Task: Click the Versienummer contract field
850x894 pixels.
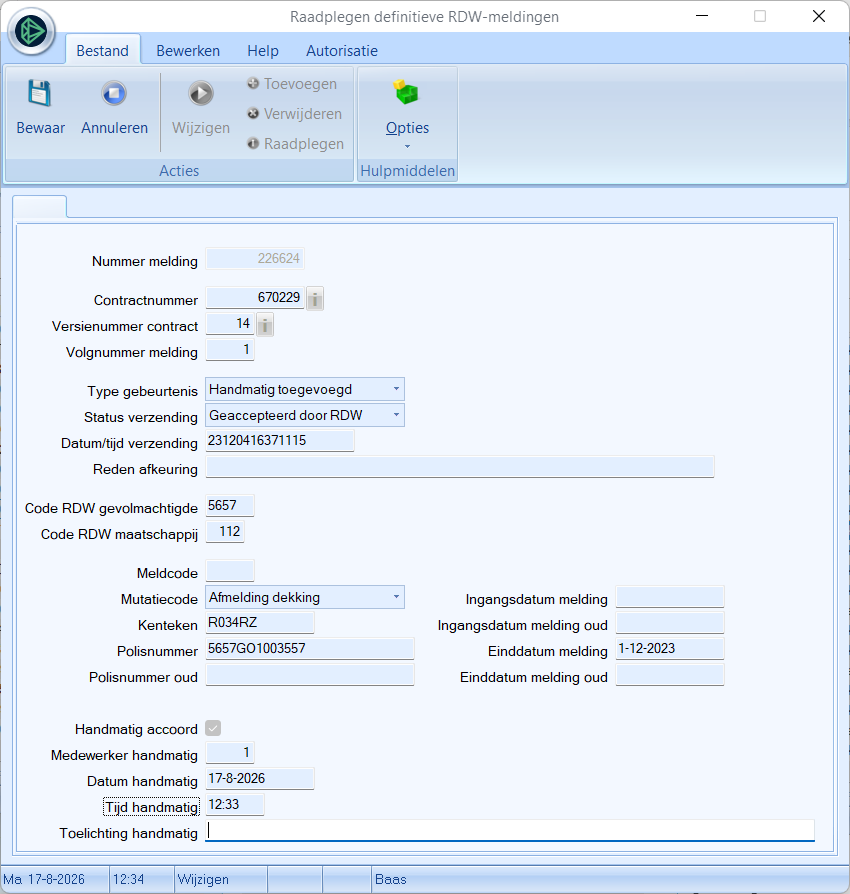Action: 230,324
